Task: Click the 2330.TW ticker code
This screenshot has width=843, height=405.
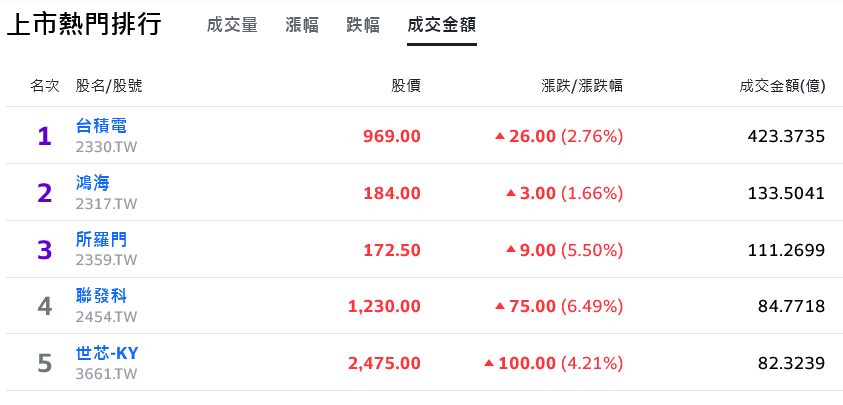Action: click(x=106, y=147)
